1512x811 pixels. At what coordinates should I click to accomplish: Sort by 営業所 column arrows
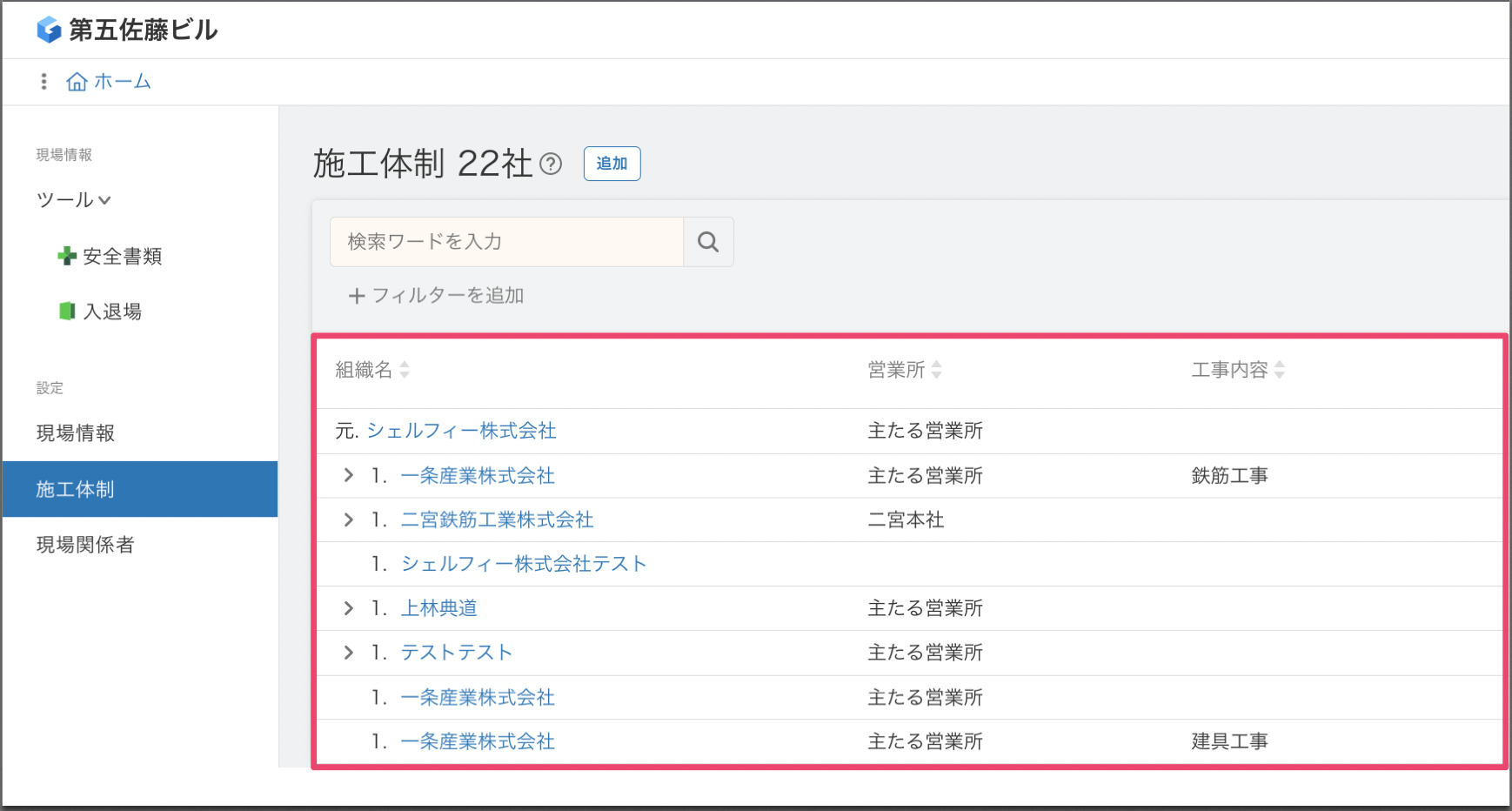coord(936,370)
